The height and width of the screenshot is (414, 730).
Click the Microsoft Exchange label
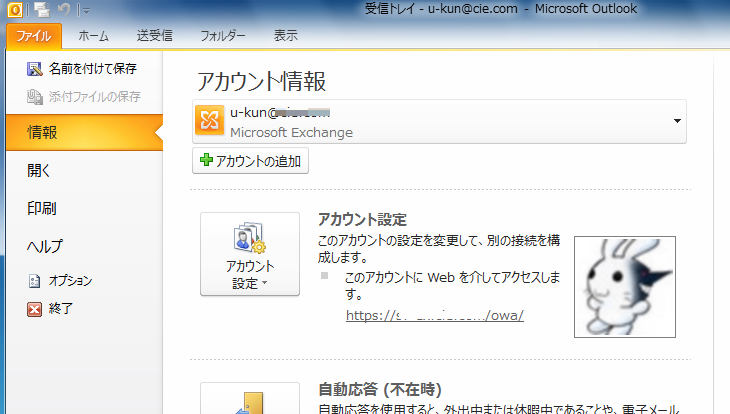click(x=291, y=133)
